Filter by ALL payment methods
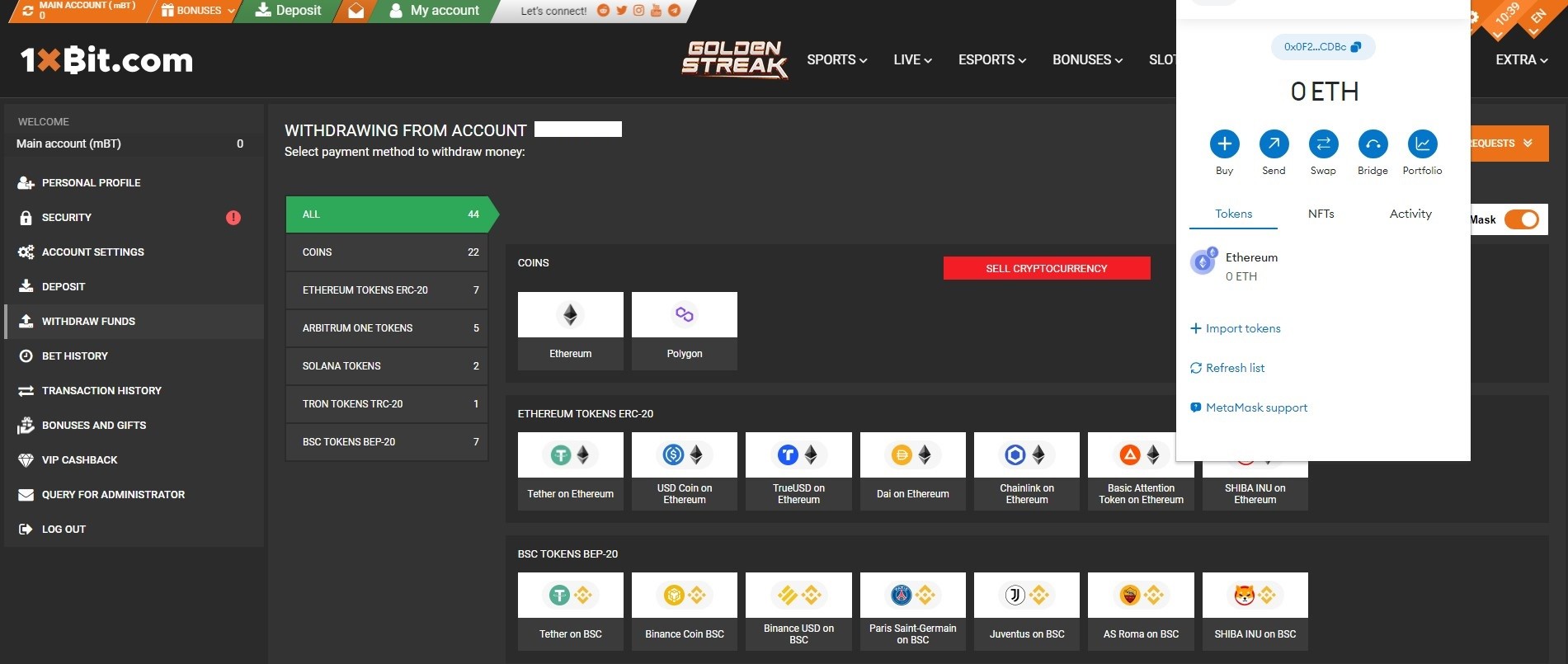Viewport: 1568px width, 664px height. tap(388, 214)
